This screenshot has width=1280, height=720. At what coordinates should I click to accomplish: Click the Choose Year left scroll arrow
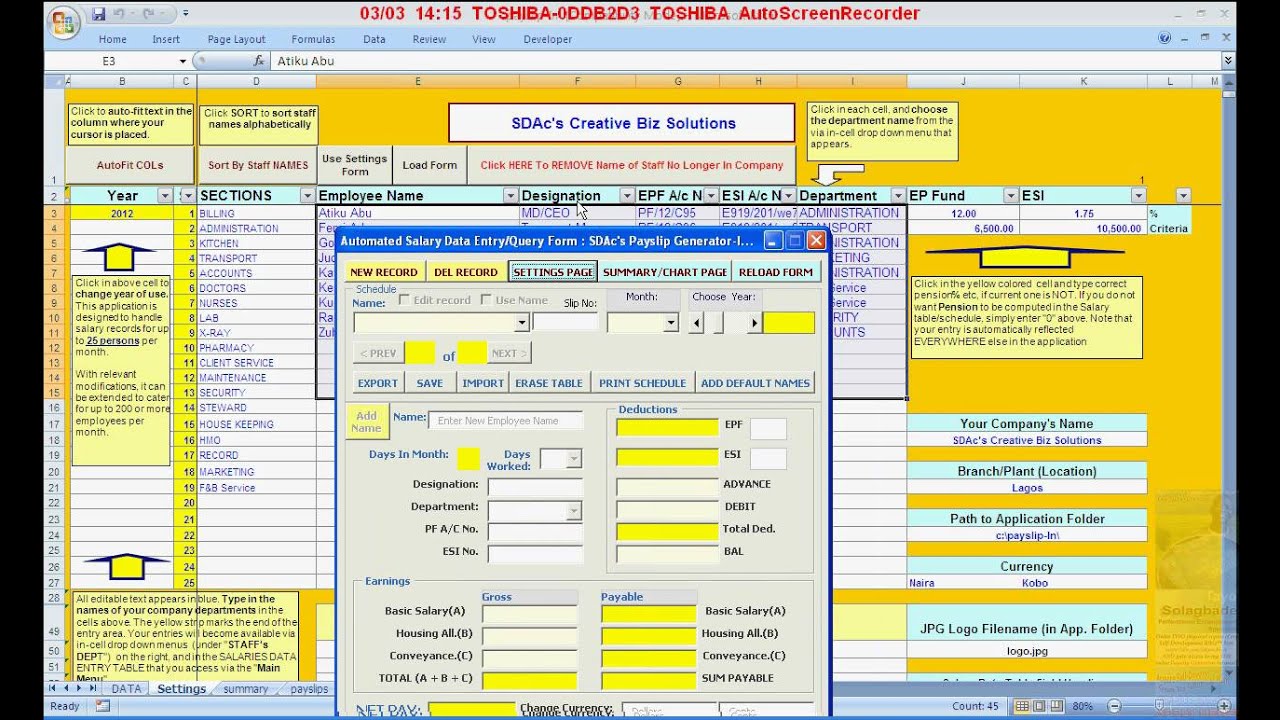[x=697, y=322]
